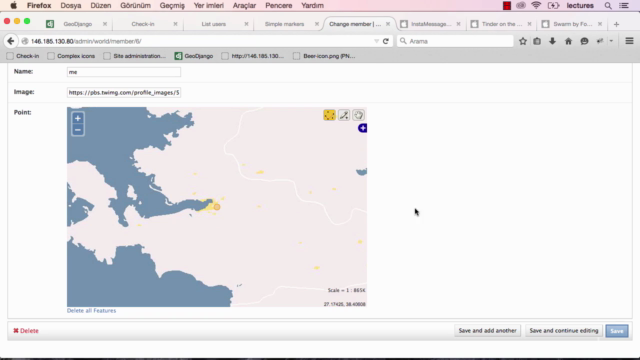Open the Görünüm menu
The image size is (640, 360).
click(x=136, y=5)
